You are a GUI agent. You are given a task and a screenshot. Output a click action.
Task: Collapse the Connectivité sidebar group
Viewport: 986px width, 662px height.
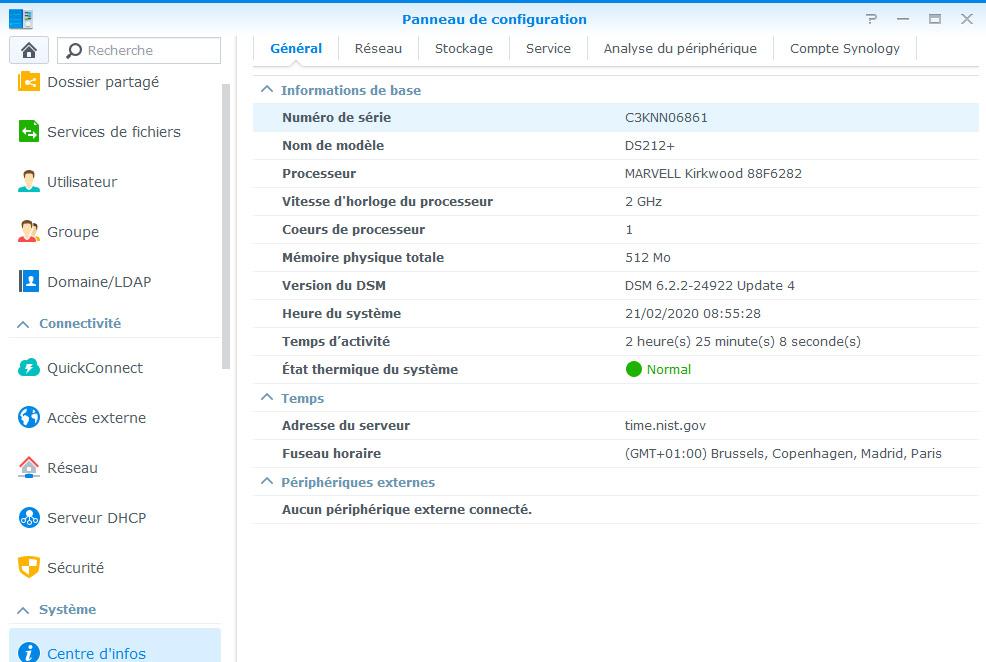point(24,324)
